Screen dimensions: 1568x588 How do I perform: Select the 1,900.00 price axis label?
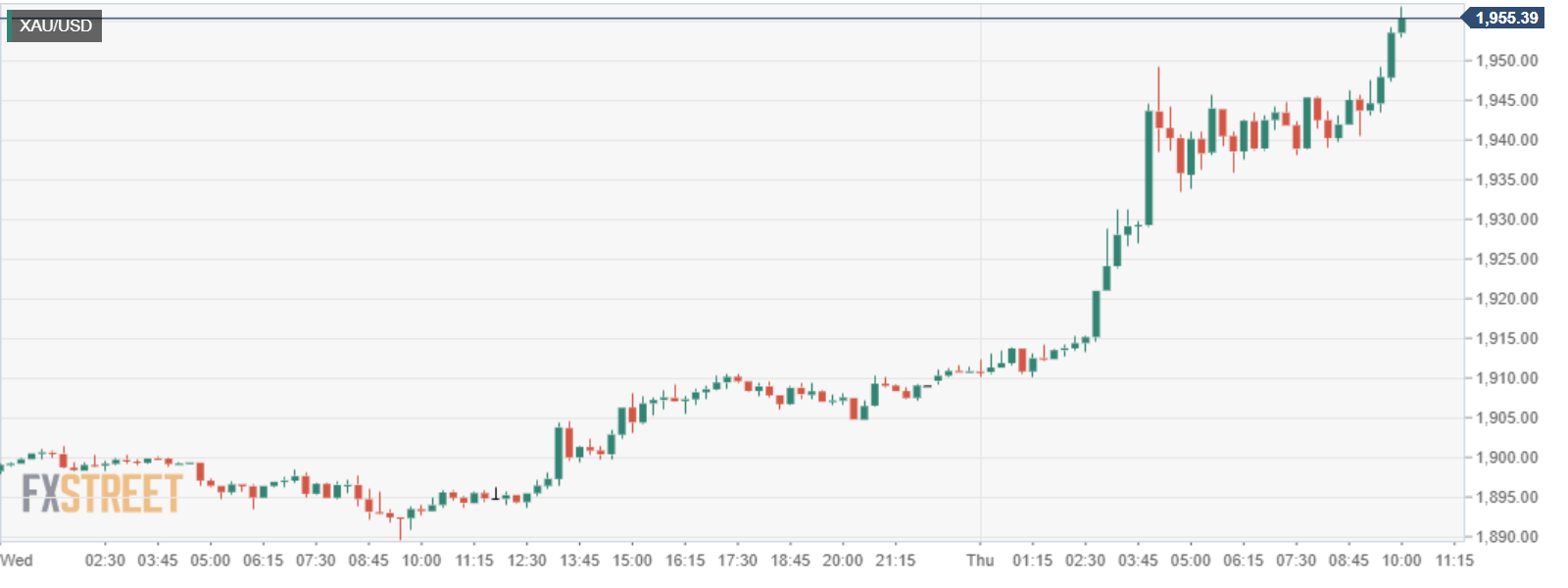[x=1506, y=458]
